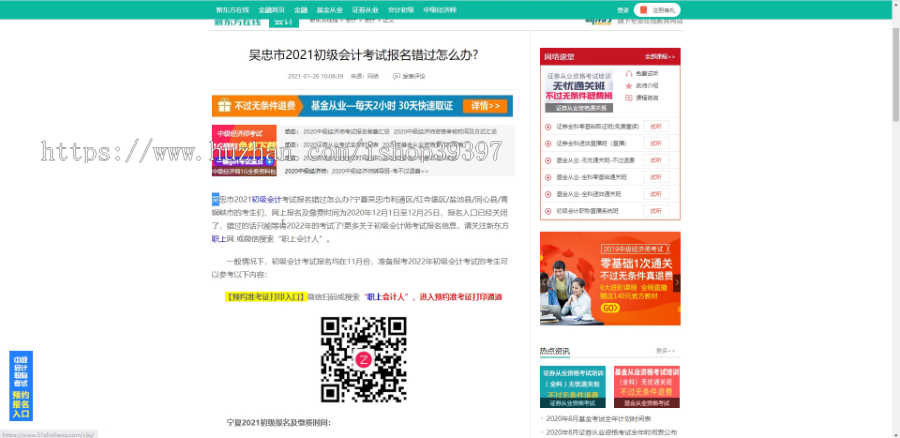Open 2020年8月证券从业资格考试全年时间表公布 link
The height and width of the screenshot is (438, 900).
point(611,432)
